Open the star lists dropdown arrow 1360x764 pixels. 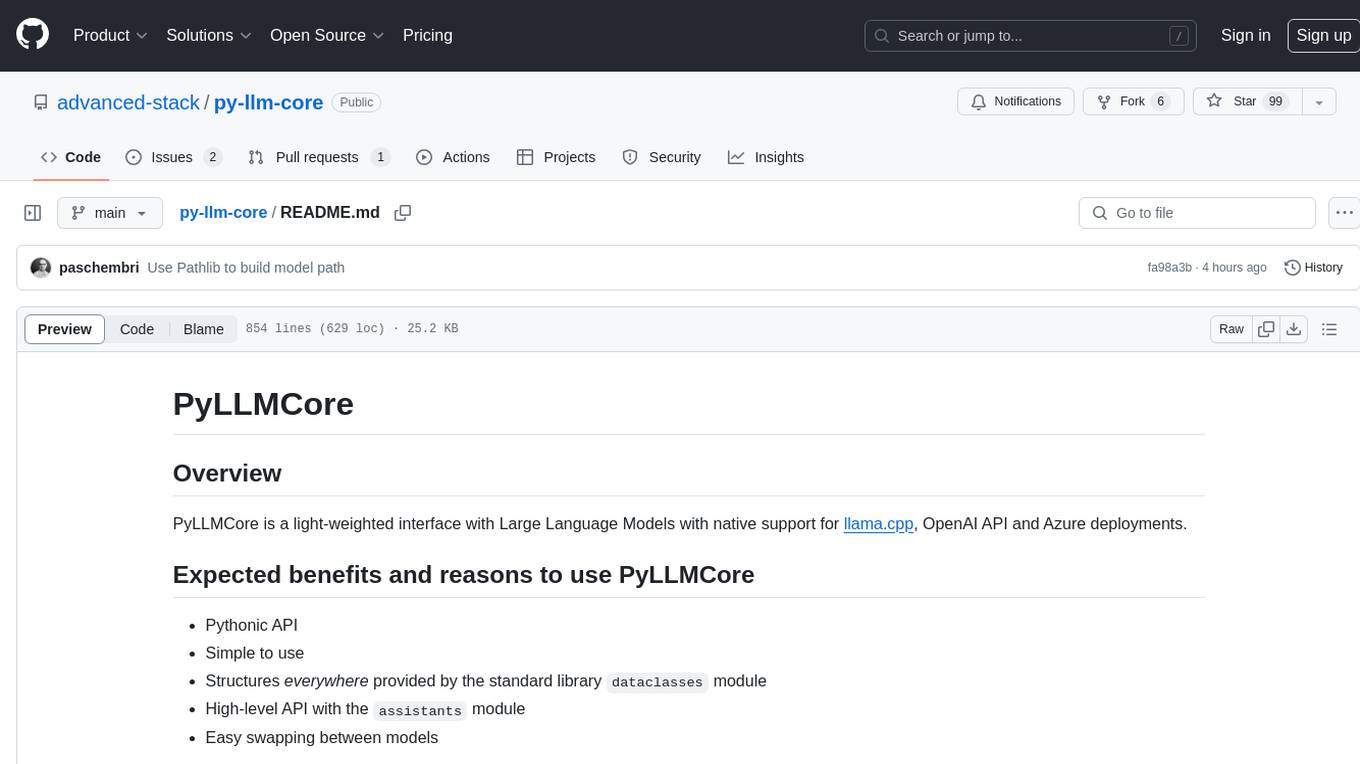click(1319, 102)
